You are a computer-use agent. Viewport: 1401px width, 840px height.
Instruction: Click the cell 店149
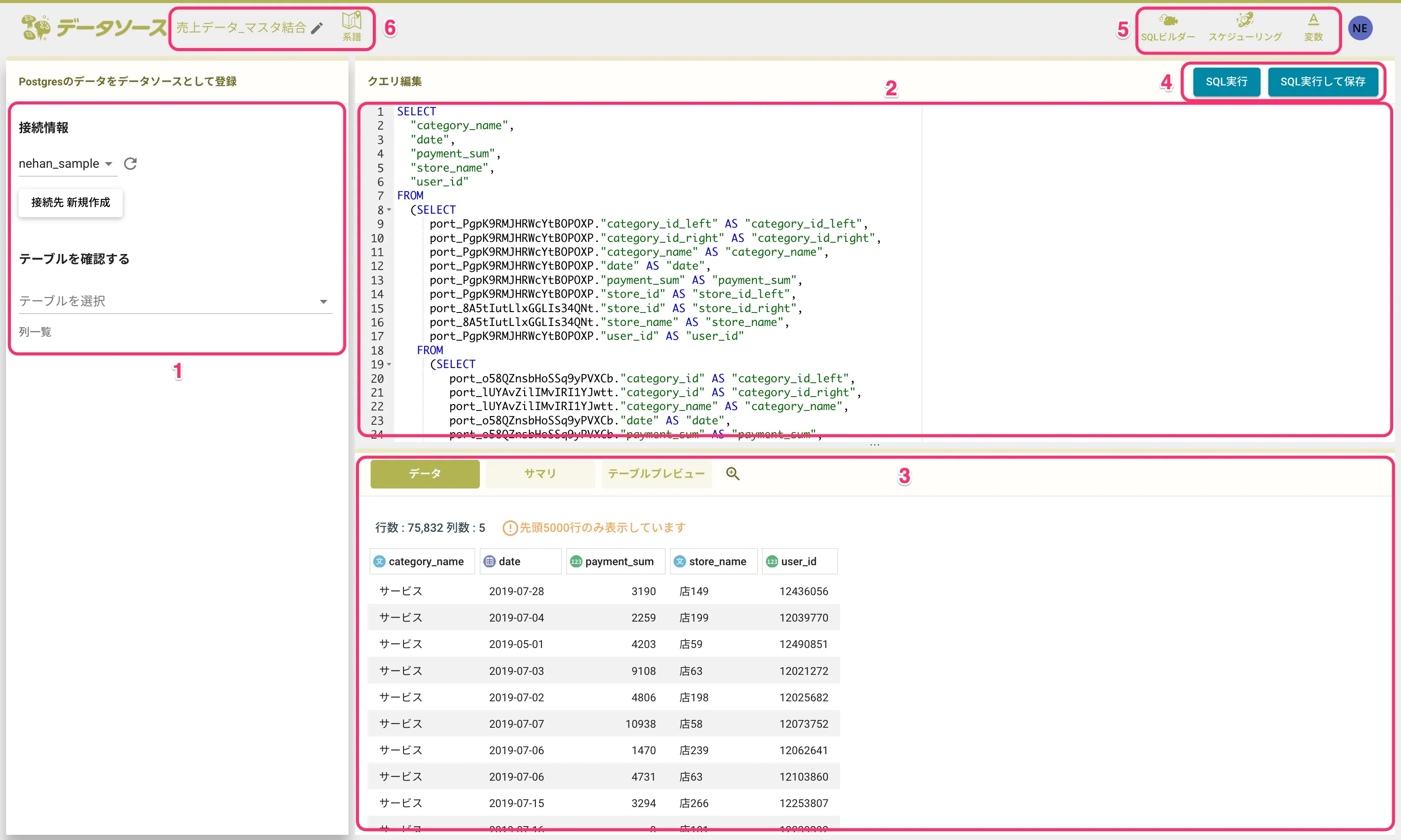point(694,592)
